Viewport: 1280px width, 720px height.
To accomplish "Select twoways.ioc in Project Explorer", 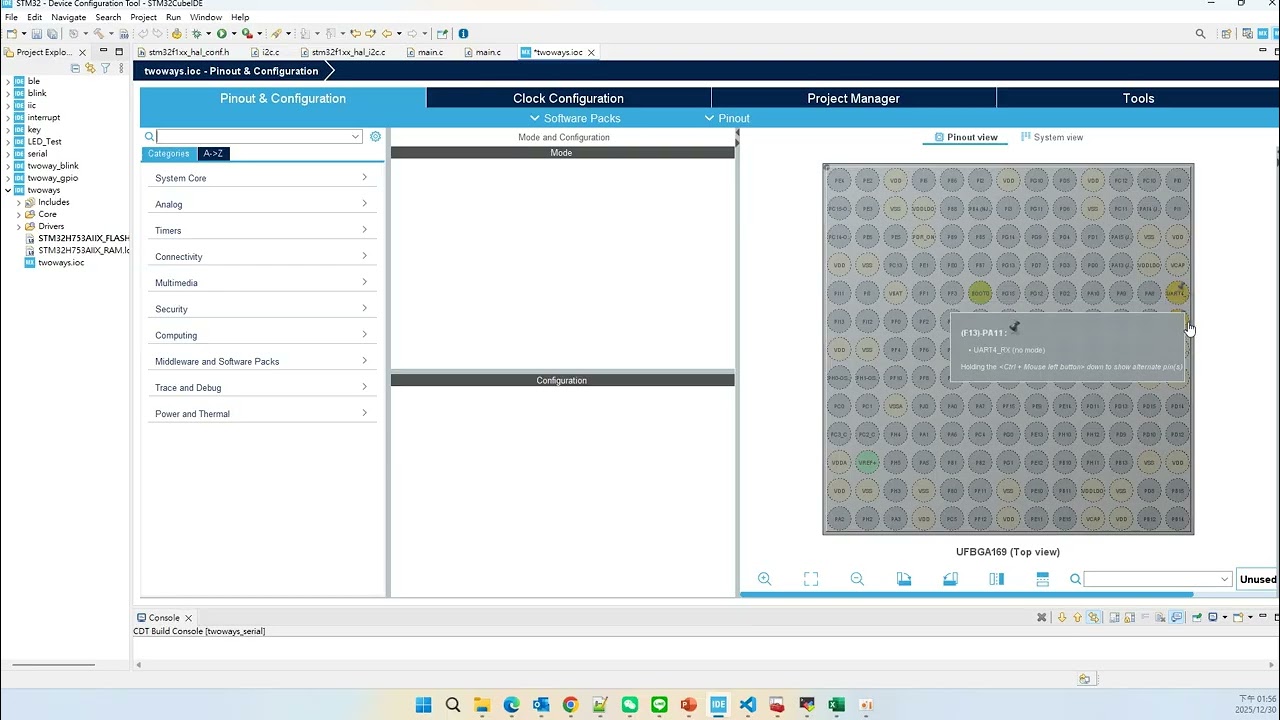I will pos(61,262).
